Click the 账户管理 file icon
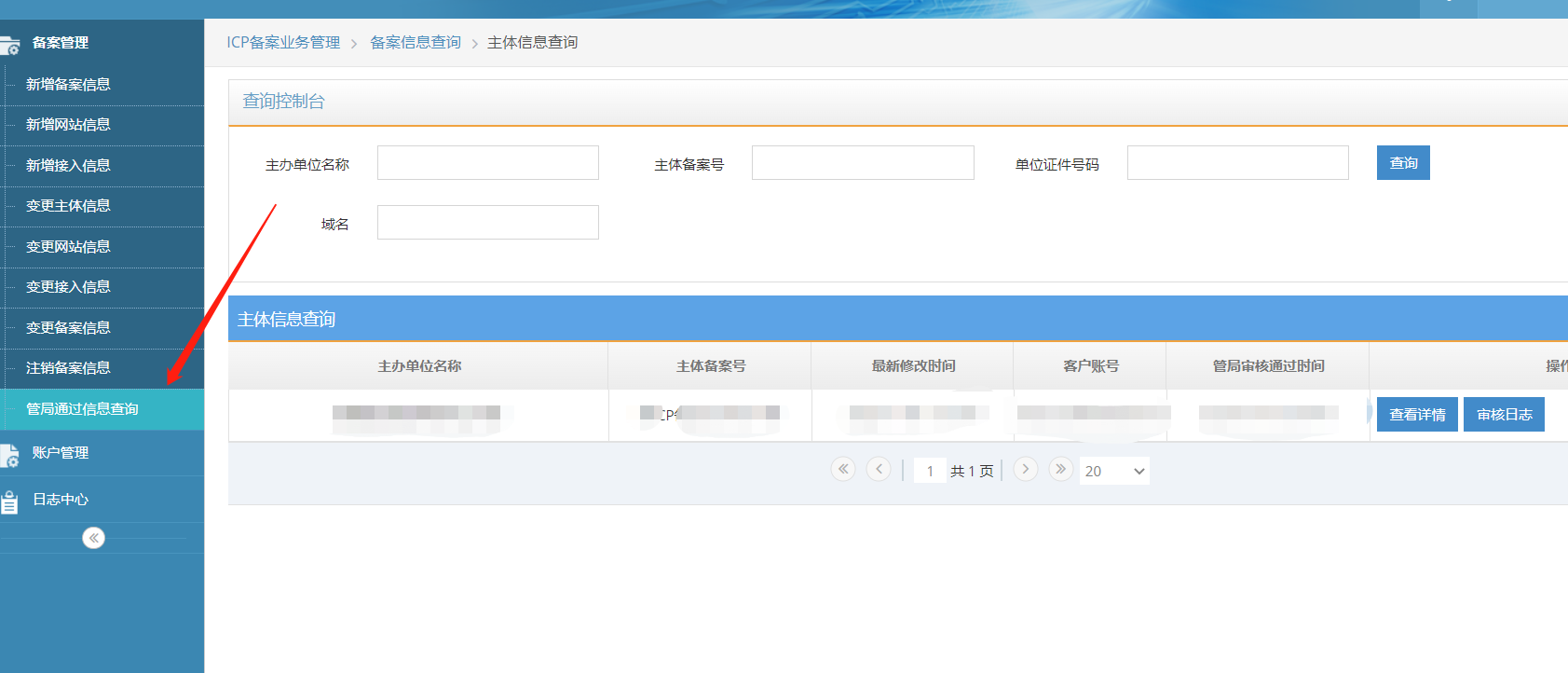The height and width of the screenshot is (673, 1568). coord(9,455)
